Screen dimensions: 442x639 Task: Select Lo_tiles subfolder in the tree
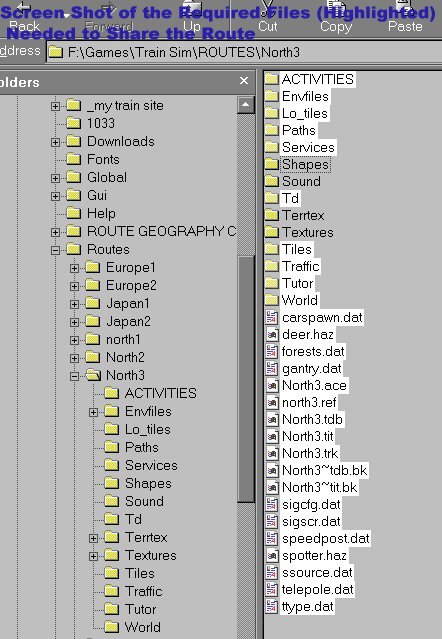tap(147, 429)
